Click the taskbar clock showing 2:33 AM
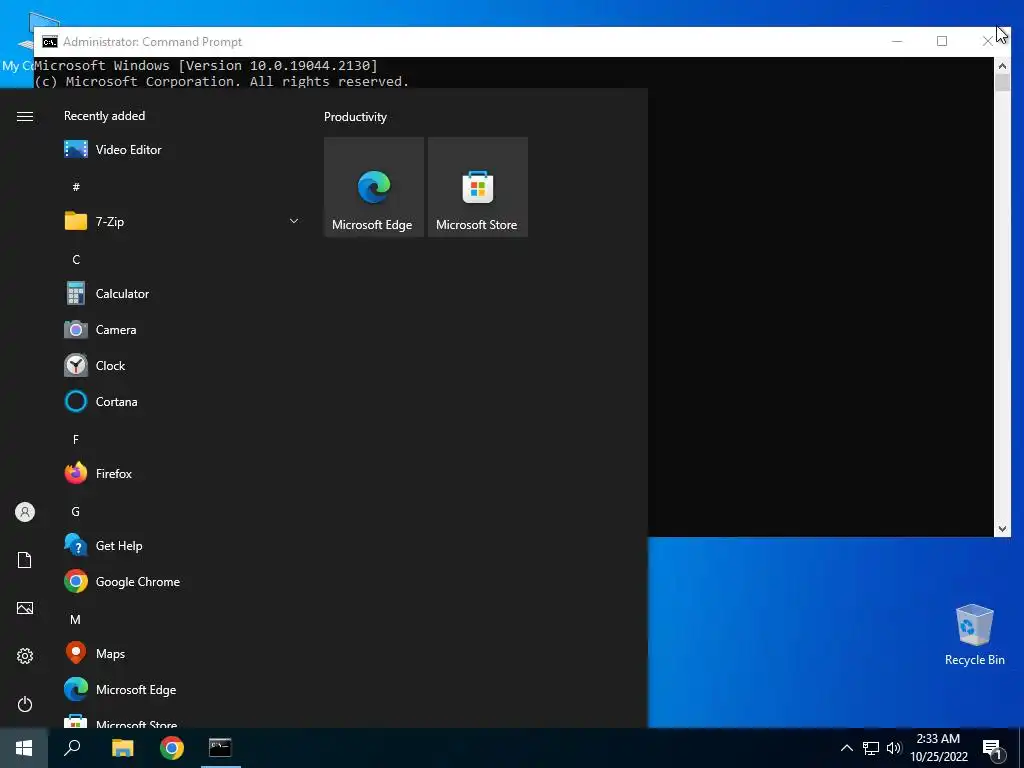 coord(938,748)
